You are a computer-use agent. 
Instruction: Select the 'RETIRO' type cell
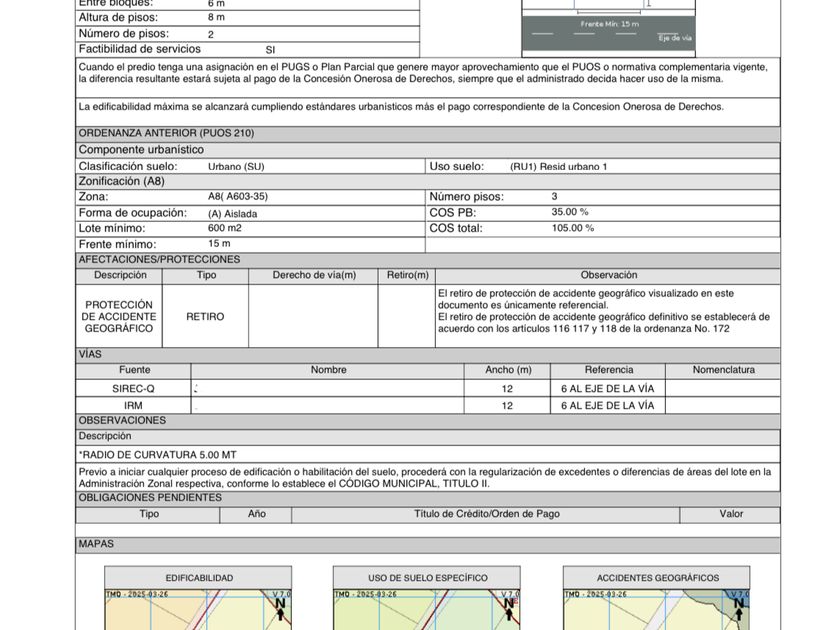click(x=205, y=317)
